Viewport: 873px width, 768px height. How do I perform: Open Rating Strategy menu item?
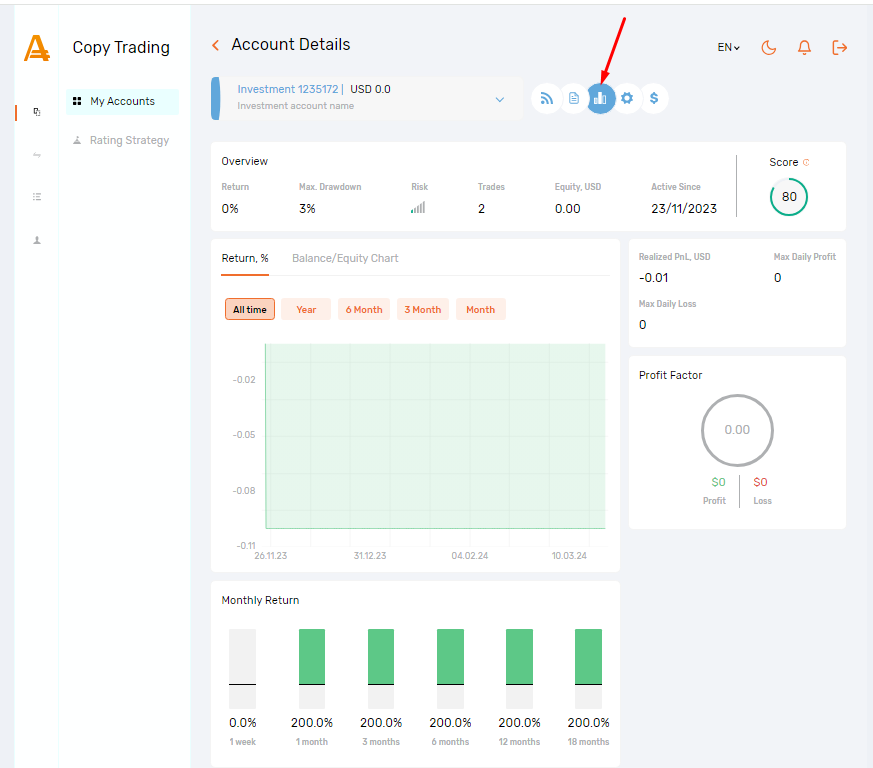(x=129, y=141)
